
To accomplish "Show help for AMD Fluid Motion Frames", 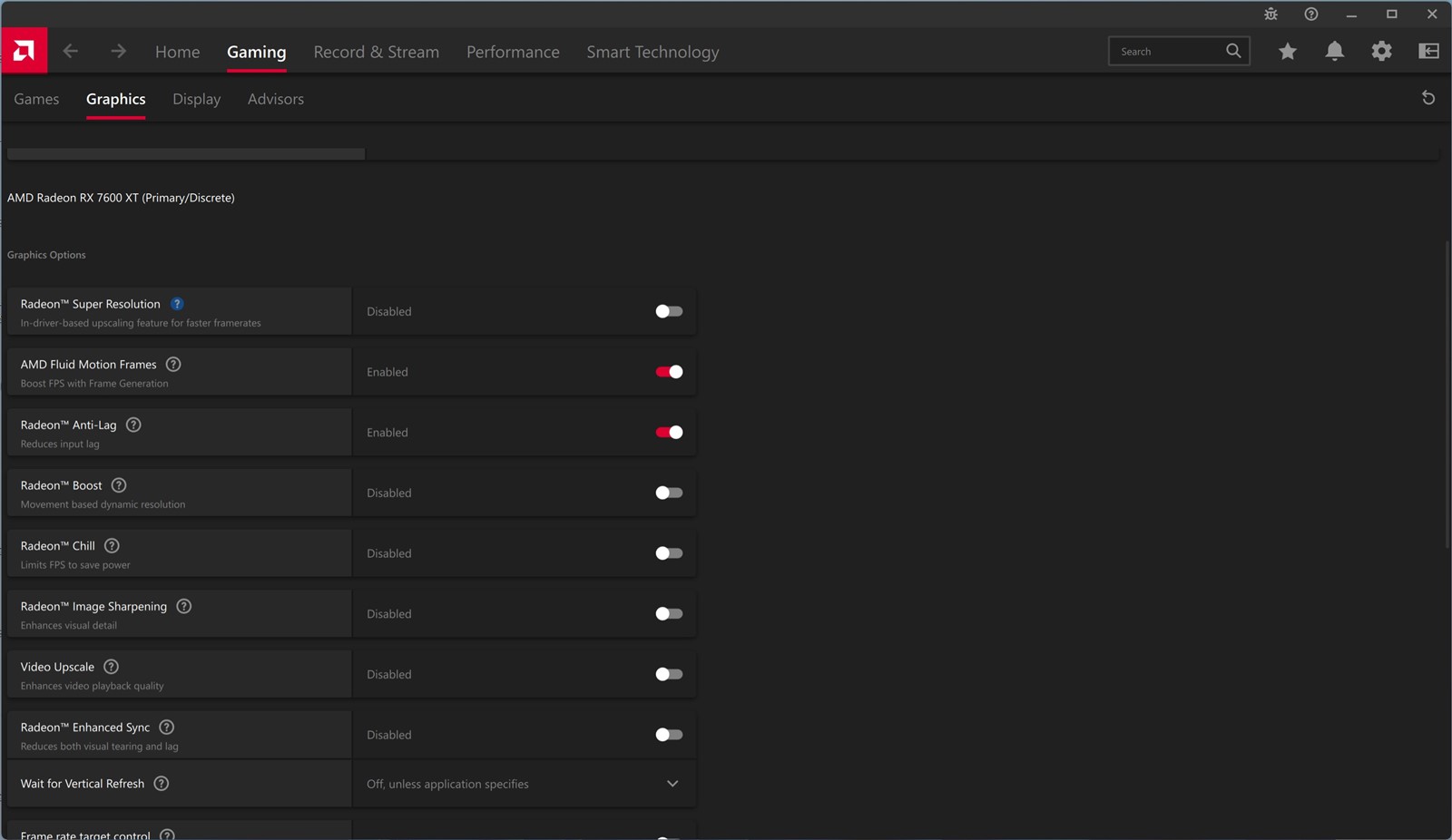I will pyautogui.click(x=173, y=364).
